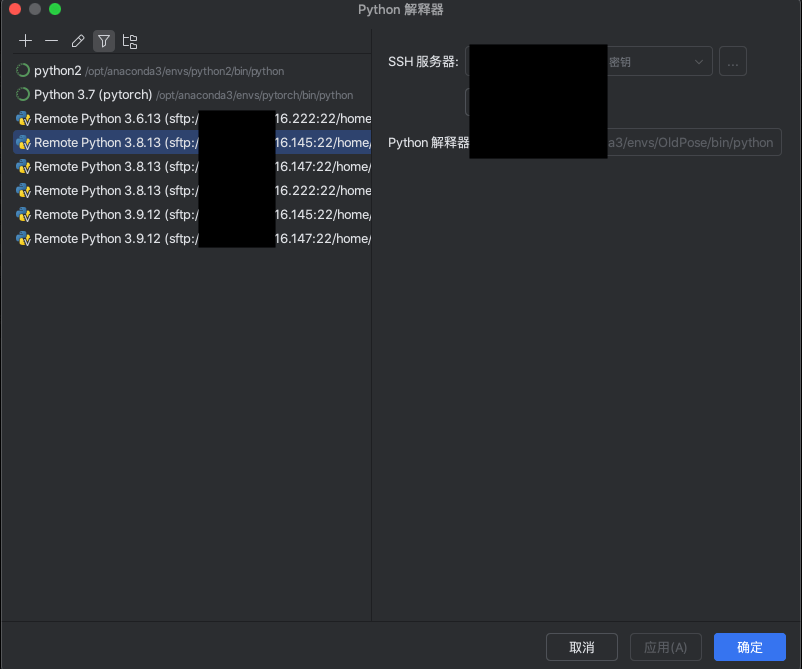Toggle the funnel filter icon in toolbar

pos(104,41)
